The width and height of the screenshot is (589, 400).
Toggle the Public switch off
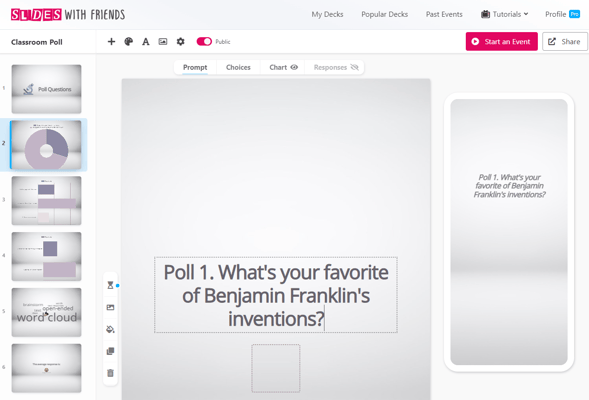coord(204,42)
